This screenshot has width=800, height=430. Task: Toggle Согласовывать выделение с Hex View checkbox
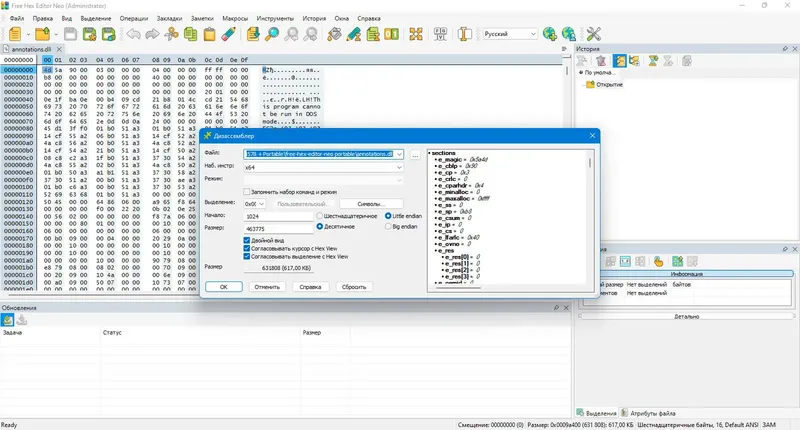(x=247, y=257)
